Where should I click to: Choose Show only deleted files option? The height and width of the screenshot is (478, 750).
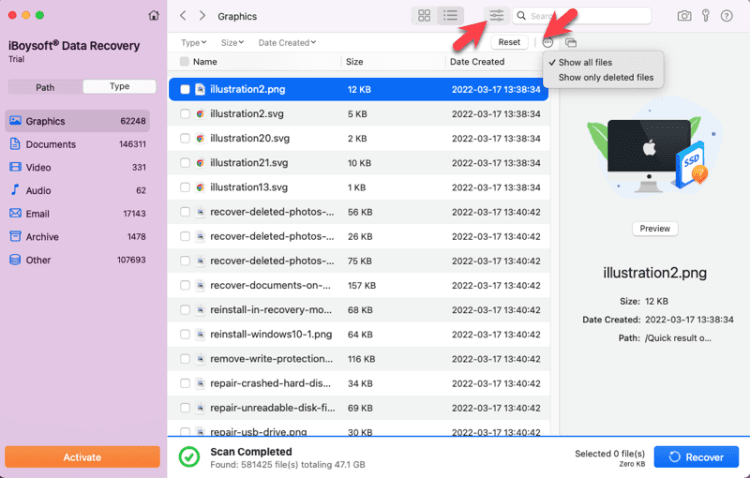tap(606, 78)
